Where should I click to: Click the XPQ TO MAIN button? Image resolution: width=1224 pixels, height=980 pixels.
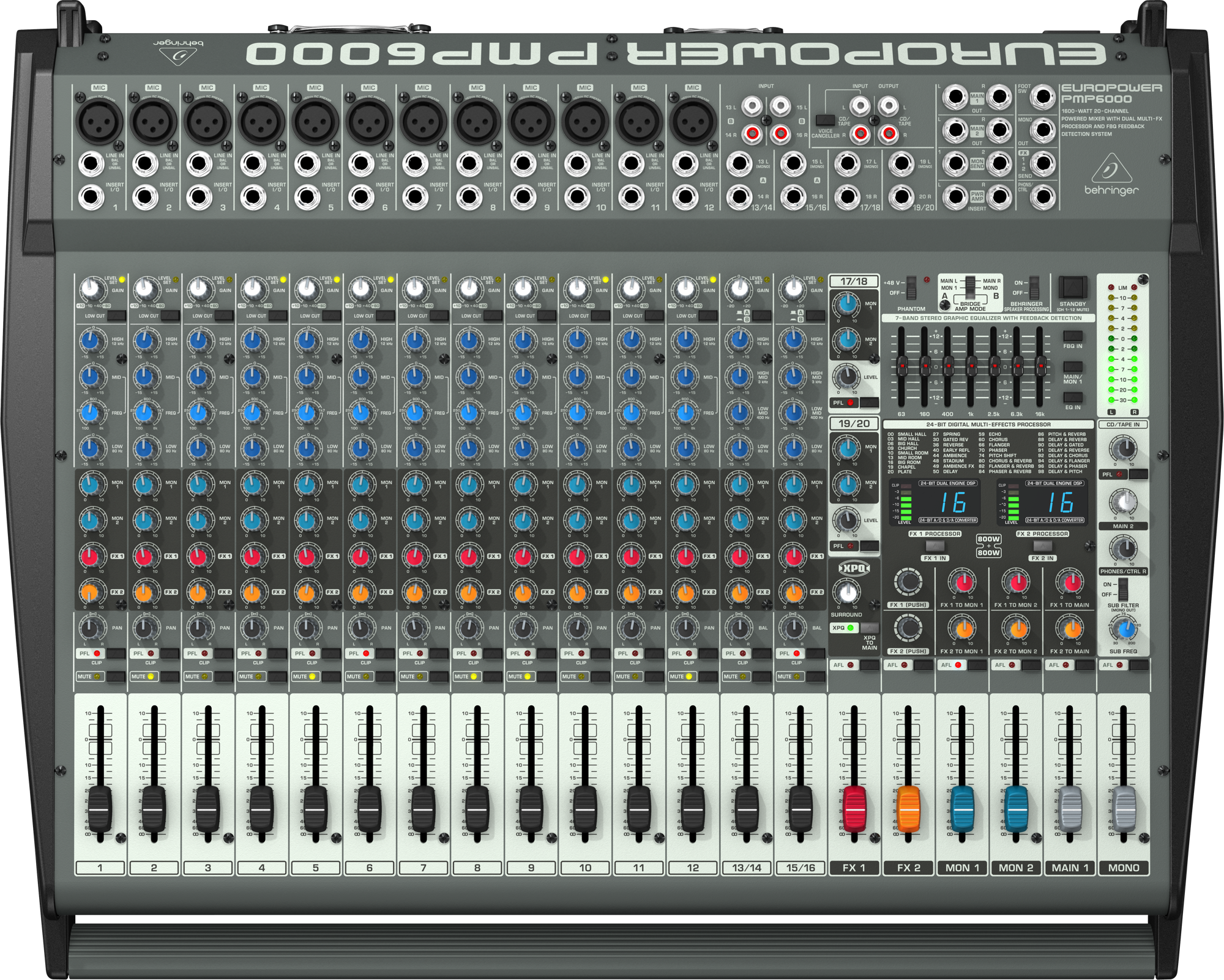[x=869, y=628]
